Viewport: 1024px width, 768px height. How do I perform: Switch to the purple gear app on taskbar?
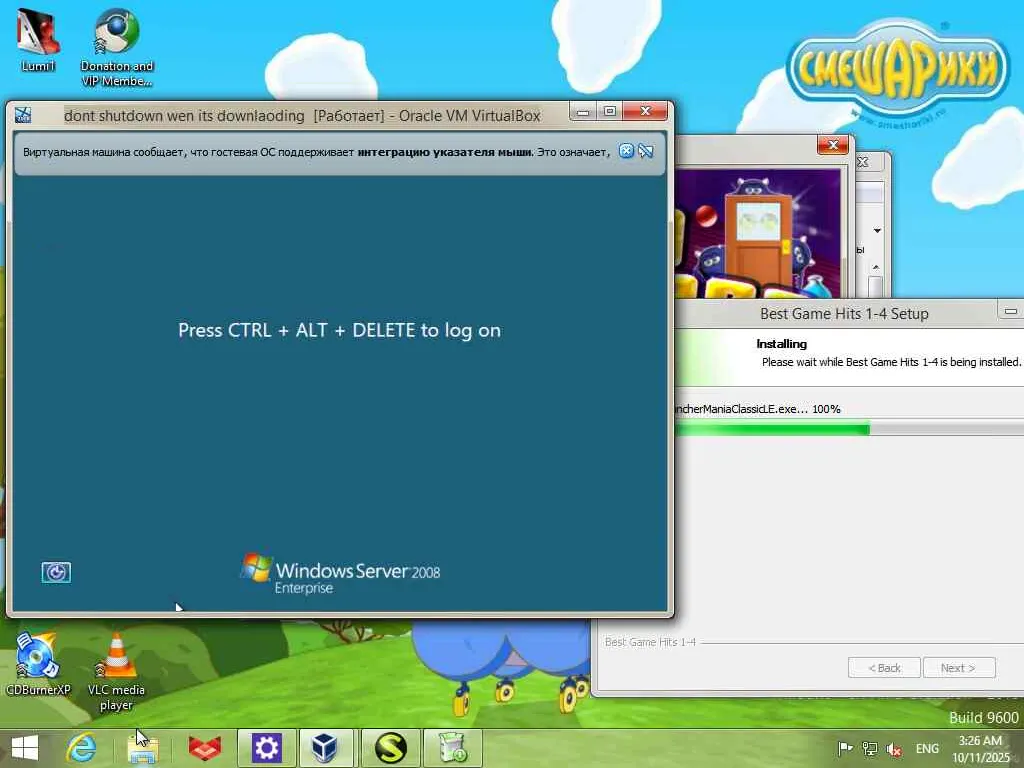[266, 748]
